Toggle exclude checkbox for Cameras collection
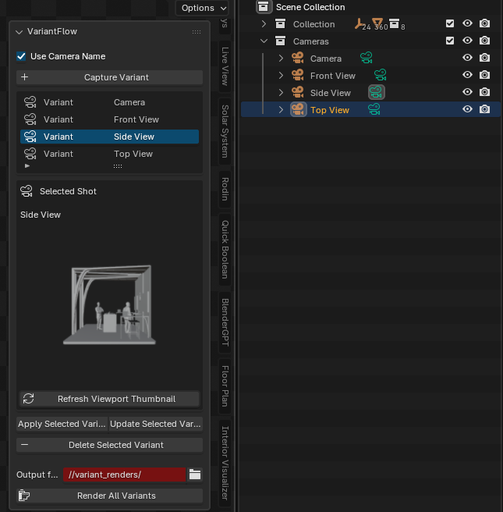Viewport: 503px width, 512px height. tap(450, 41)
